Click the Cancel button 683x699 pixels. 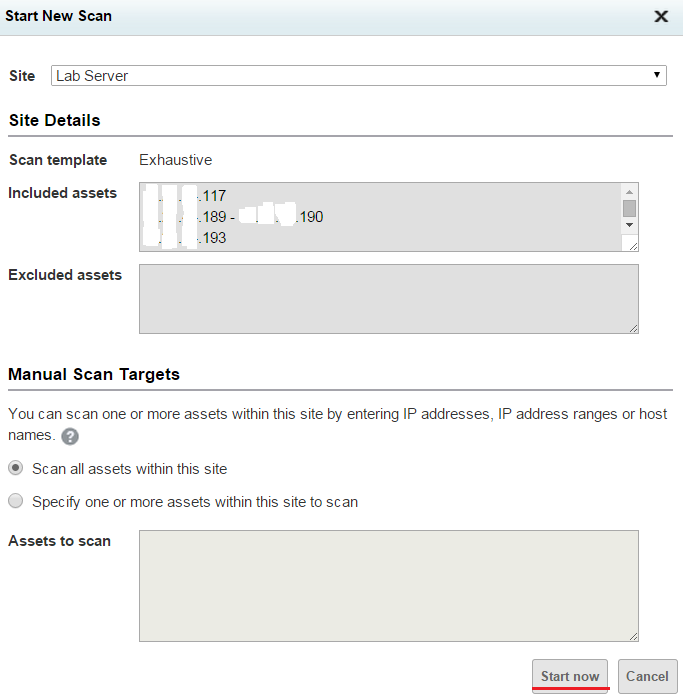point(647,676)
